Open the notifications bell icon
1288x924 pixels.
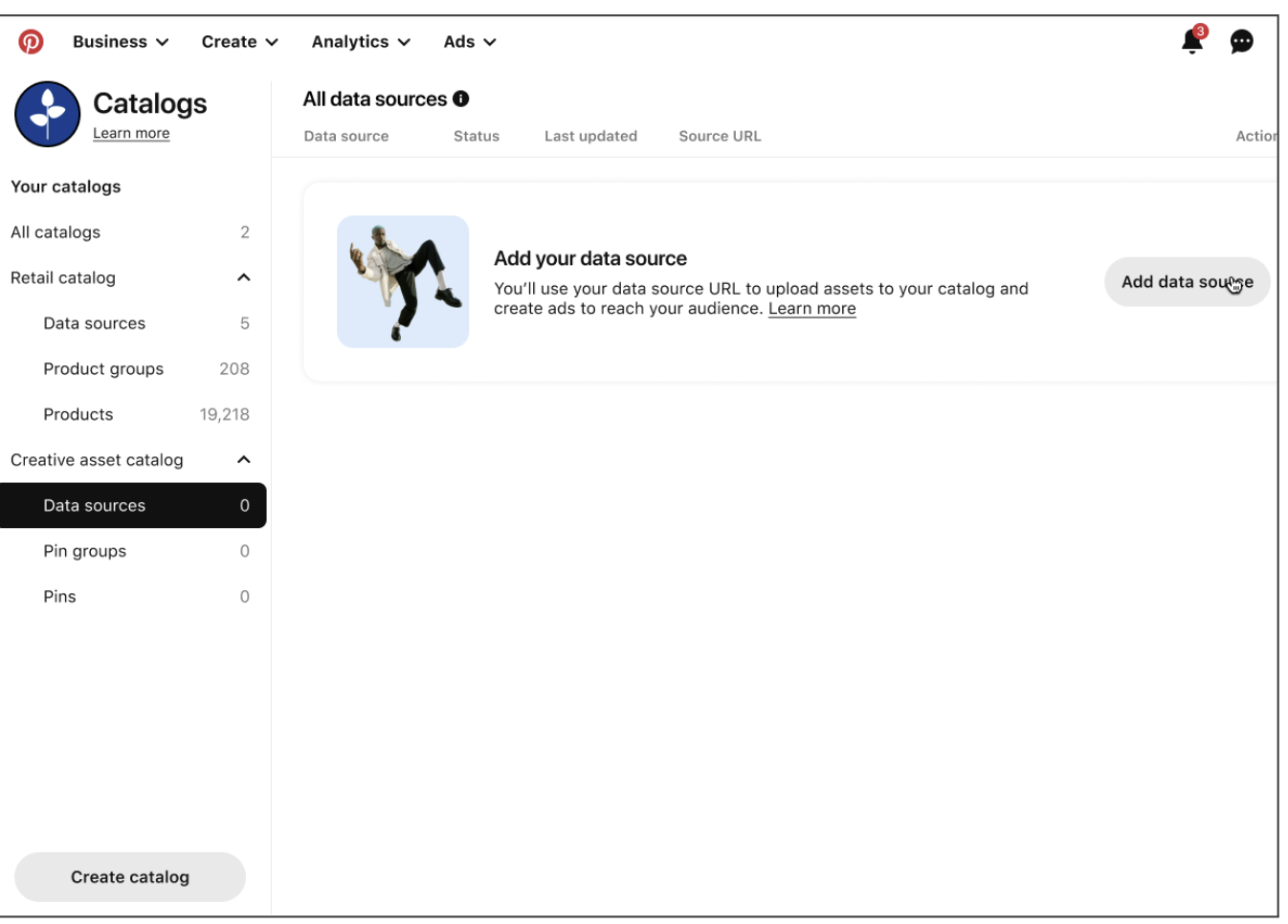pyautogui.click(x=1193, y=40)
